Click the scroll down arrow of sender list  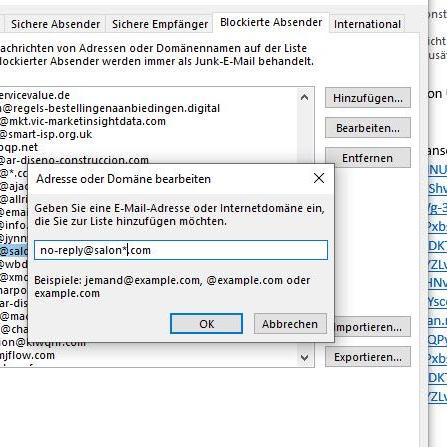tap(304, 358)
